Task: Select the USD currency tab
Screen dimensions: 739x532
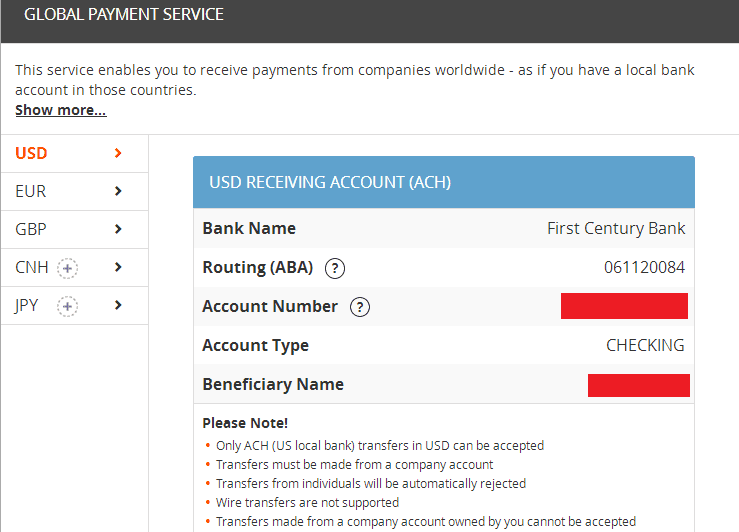Action: click(x=74, y=154)
